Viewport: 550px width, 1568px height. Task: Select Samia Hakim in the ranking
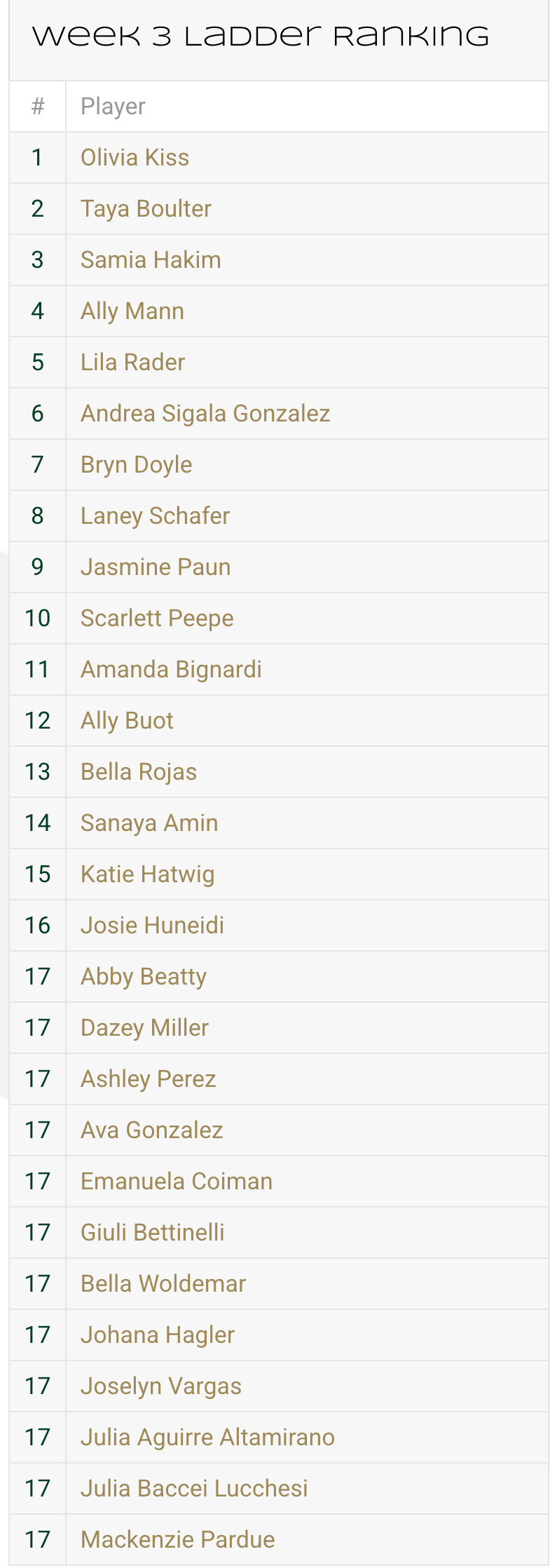[x=151, y=260]
